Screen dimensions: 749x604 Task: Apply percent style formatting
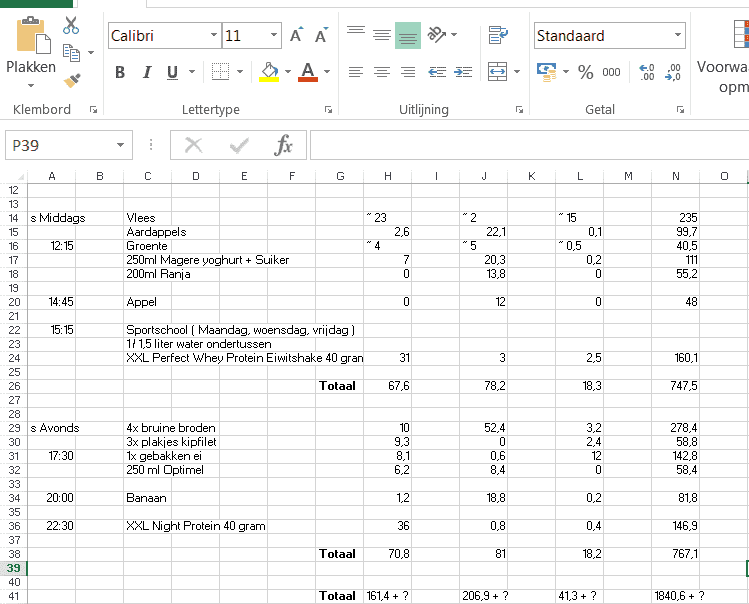586,72
